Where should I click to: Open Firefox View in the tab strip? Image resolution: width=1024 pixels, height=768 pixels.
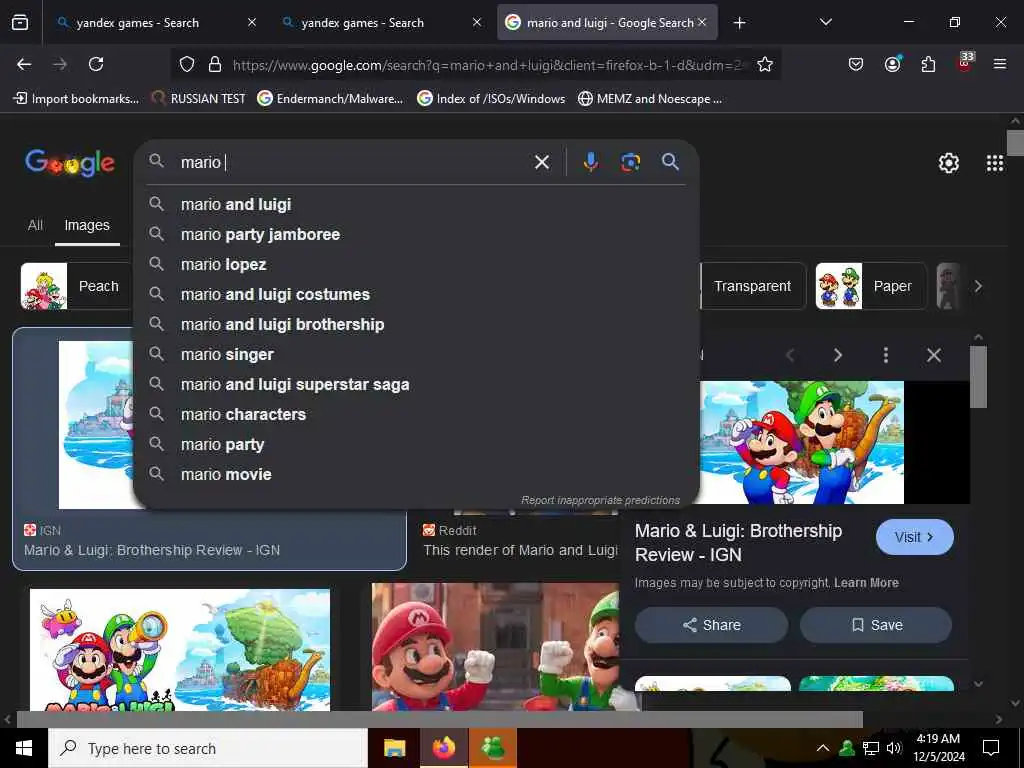tap(20, 23)
